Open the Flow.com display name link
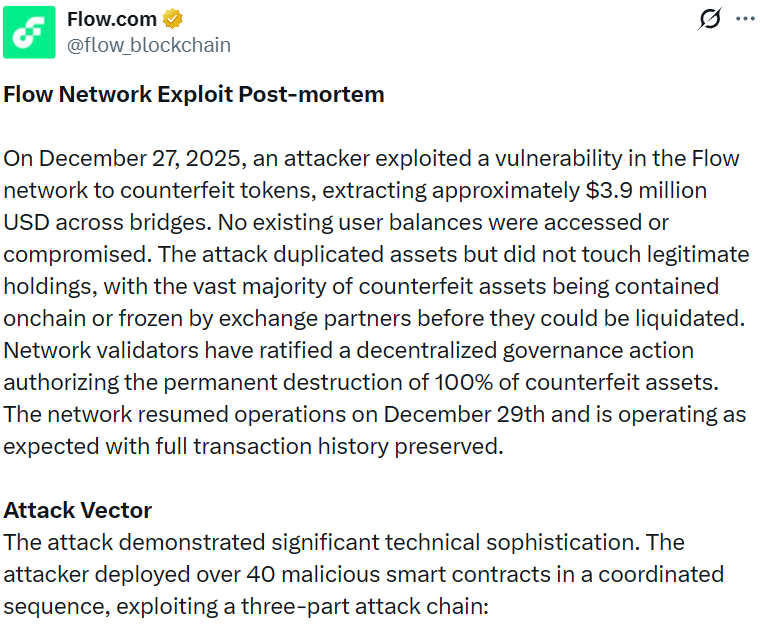Screen dimensions: 760x626 tap(112, 19)
